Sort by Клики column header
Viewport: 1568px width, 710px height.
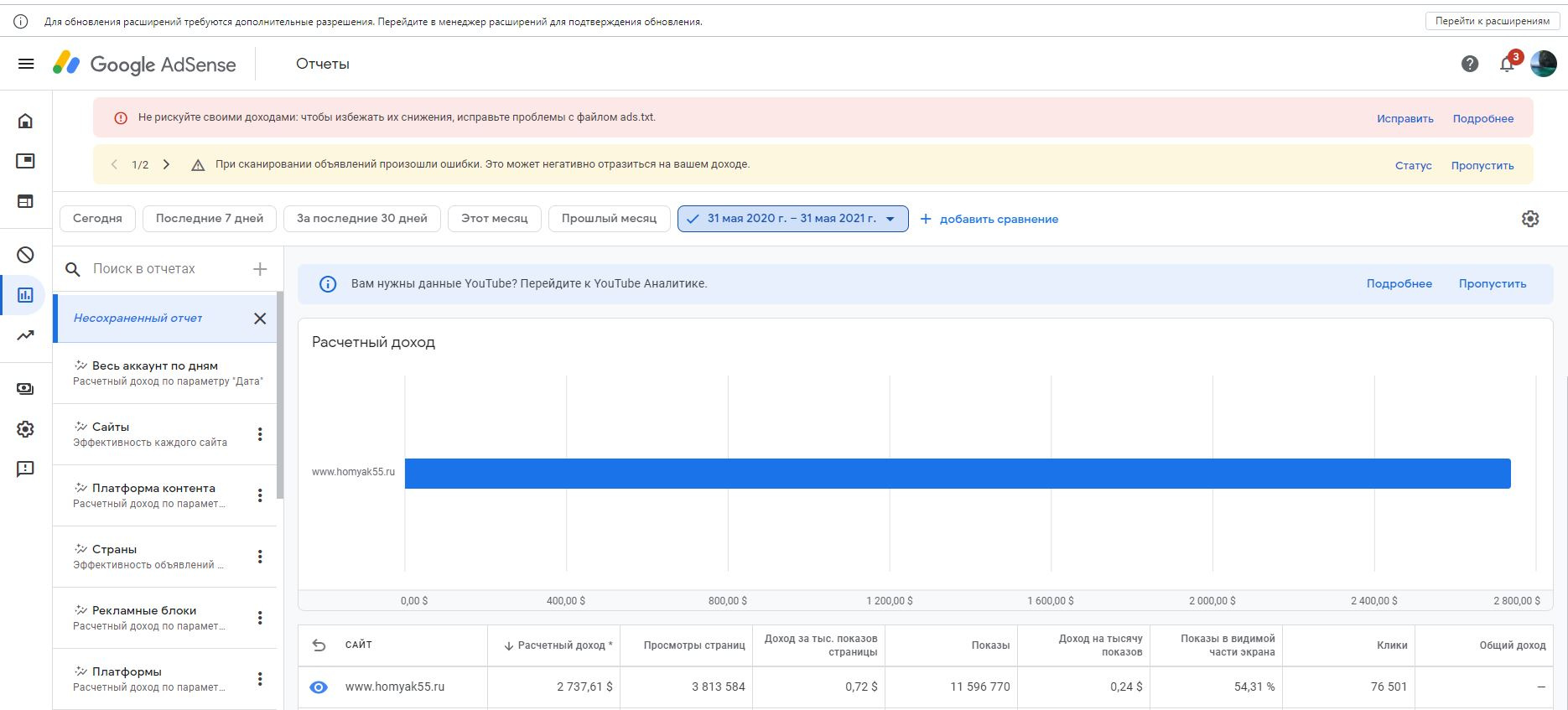tap(1392, 645)
